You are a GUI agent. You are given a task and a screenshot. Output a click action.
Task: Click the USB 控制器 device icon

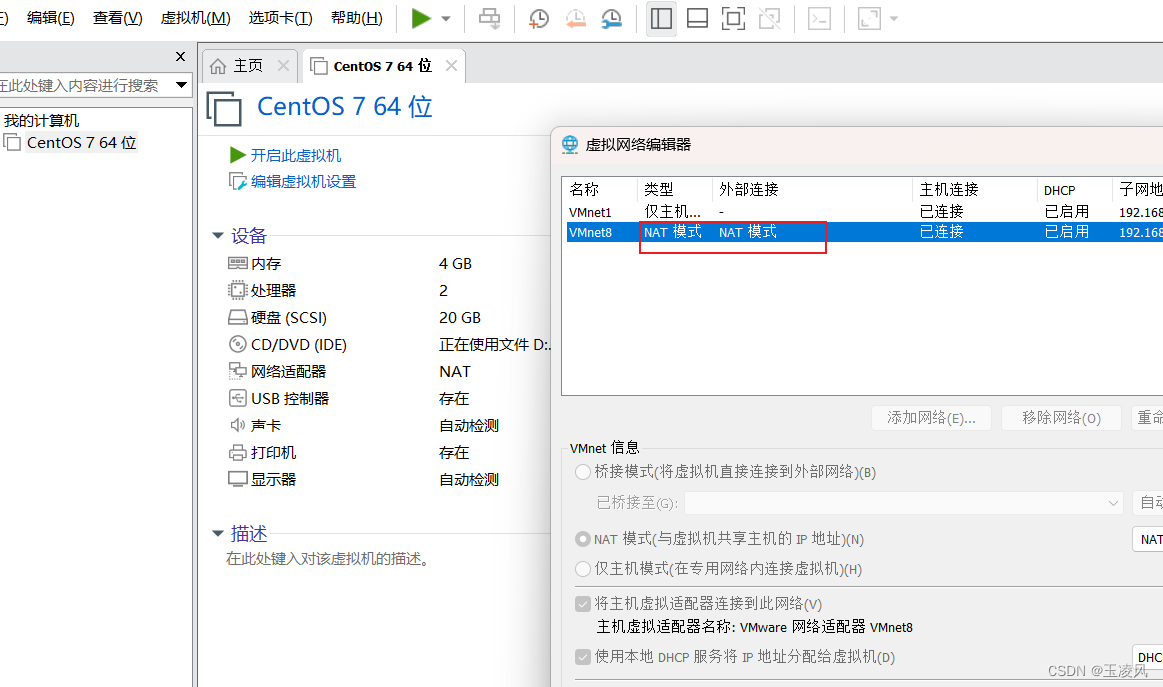click(237, 398)
